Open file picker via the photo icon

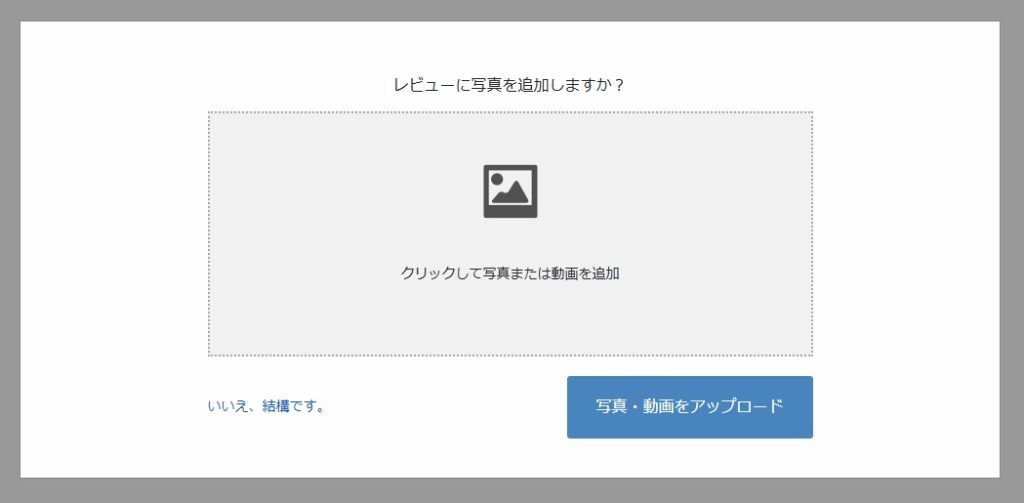[510, 191]
